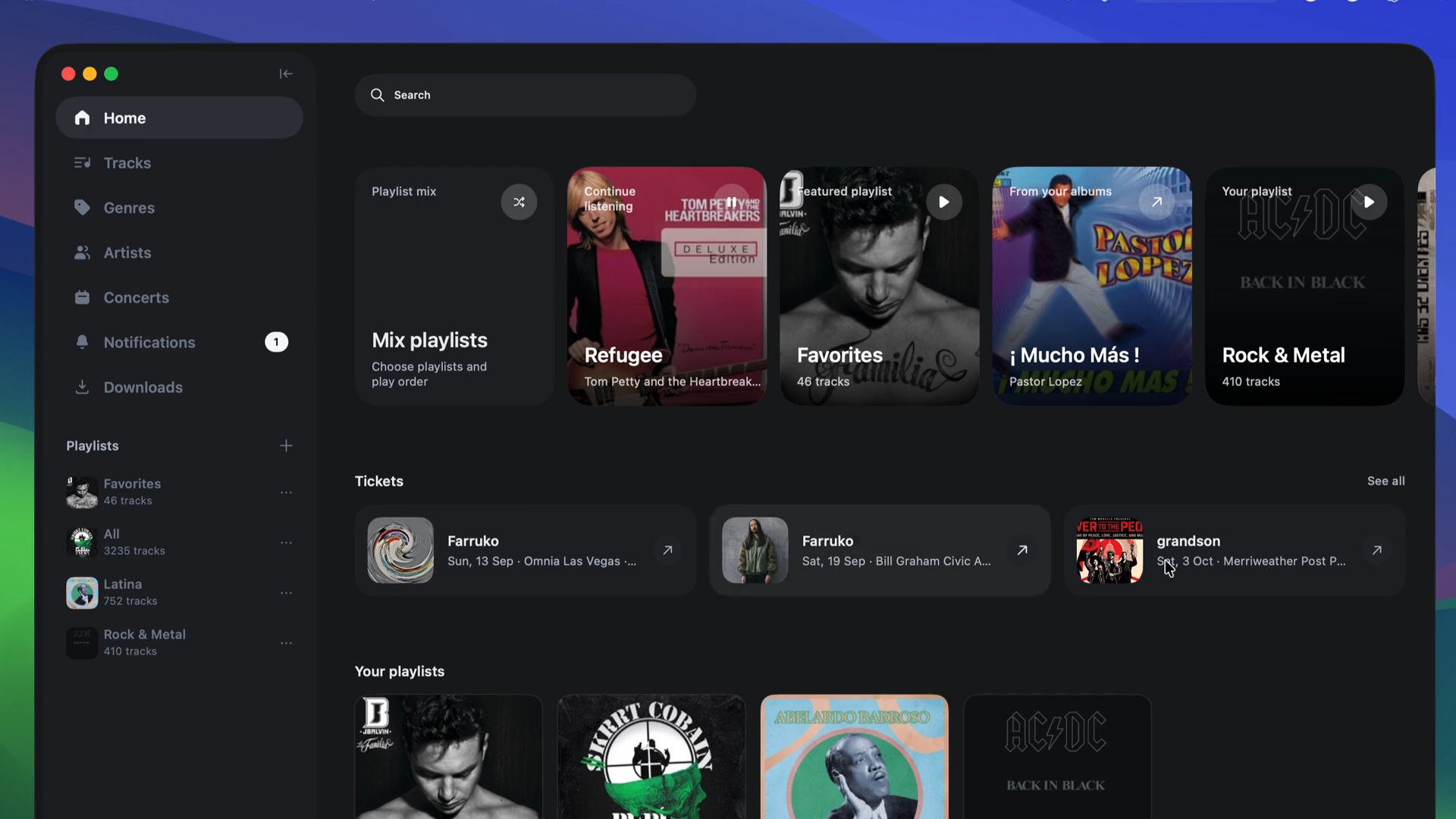Play the Rock & Metal playlist card
Viewport: 1456px width, 819px height.
click(x=1369, y=202)
